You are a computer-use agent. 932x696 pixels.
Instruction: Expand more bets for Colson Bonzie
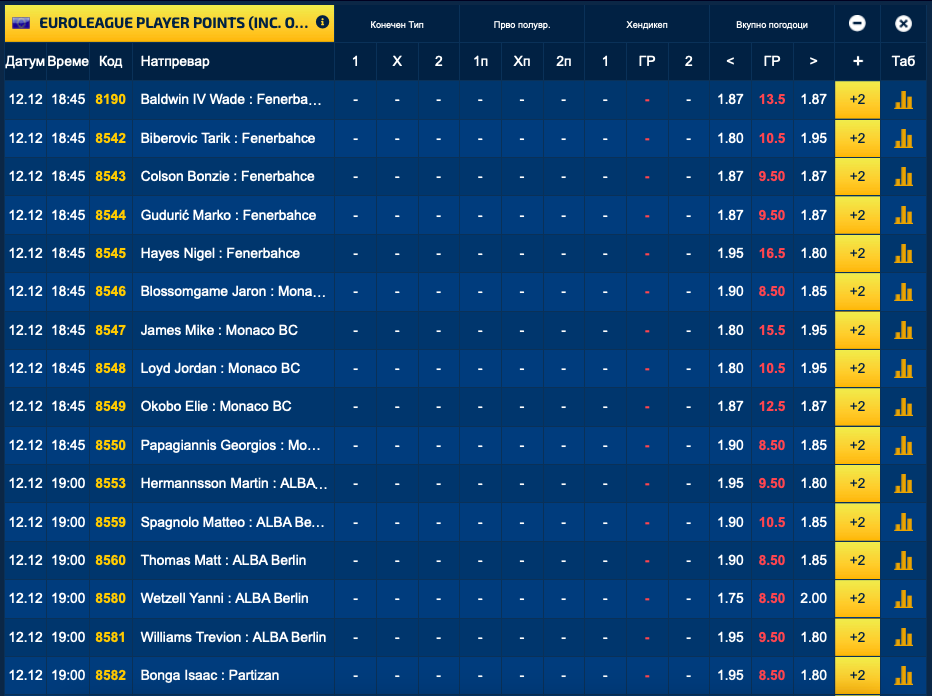coord(857,176)
